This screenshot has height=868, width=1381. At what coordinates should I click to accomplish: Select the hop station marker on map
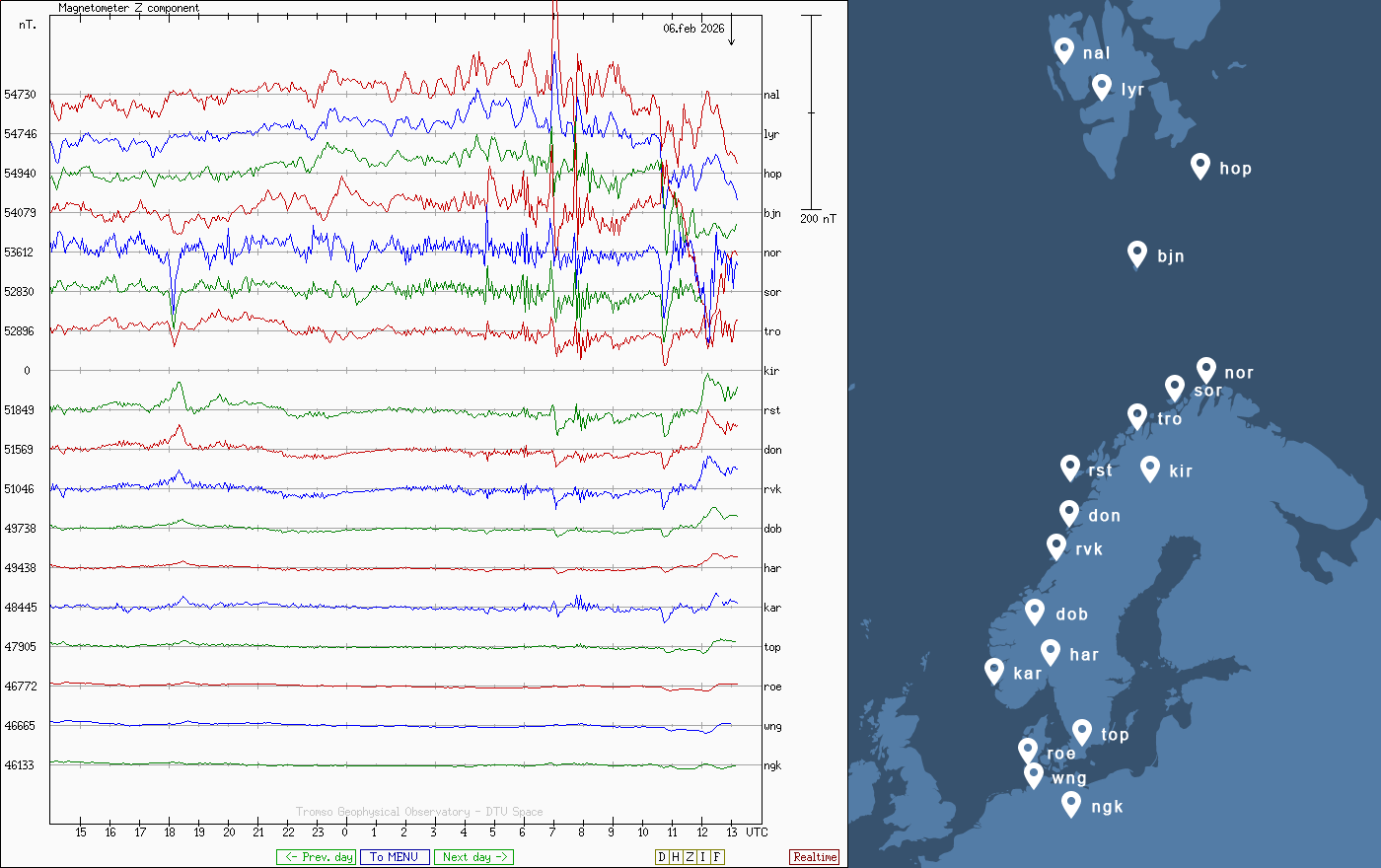pos(1199,166)
